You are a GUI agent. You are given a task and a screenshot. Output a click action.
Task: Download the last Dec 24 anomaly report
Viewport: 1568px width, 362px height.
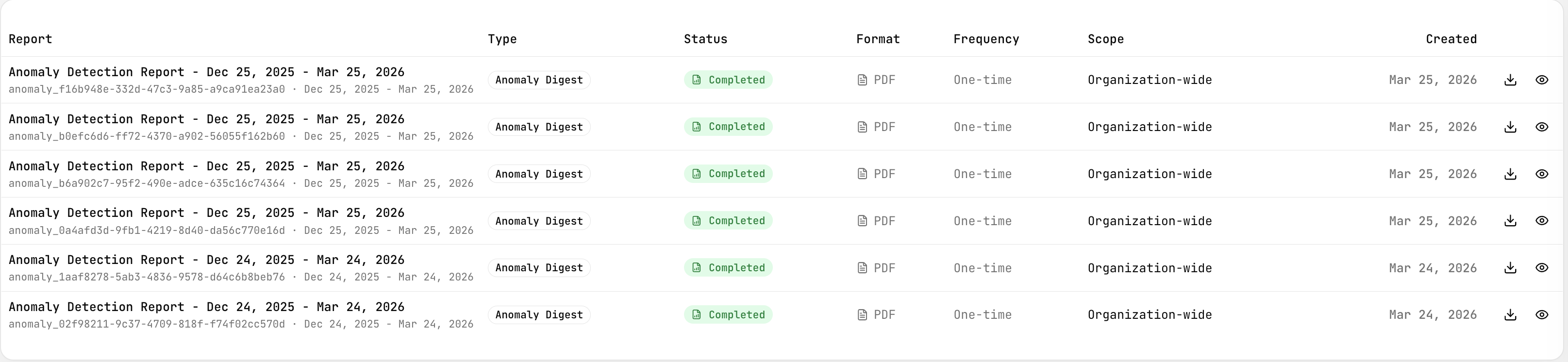tap(1510, 314)
